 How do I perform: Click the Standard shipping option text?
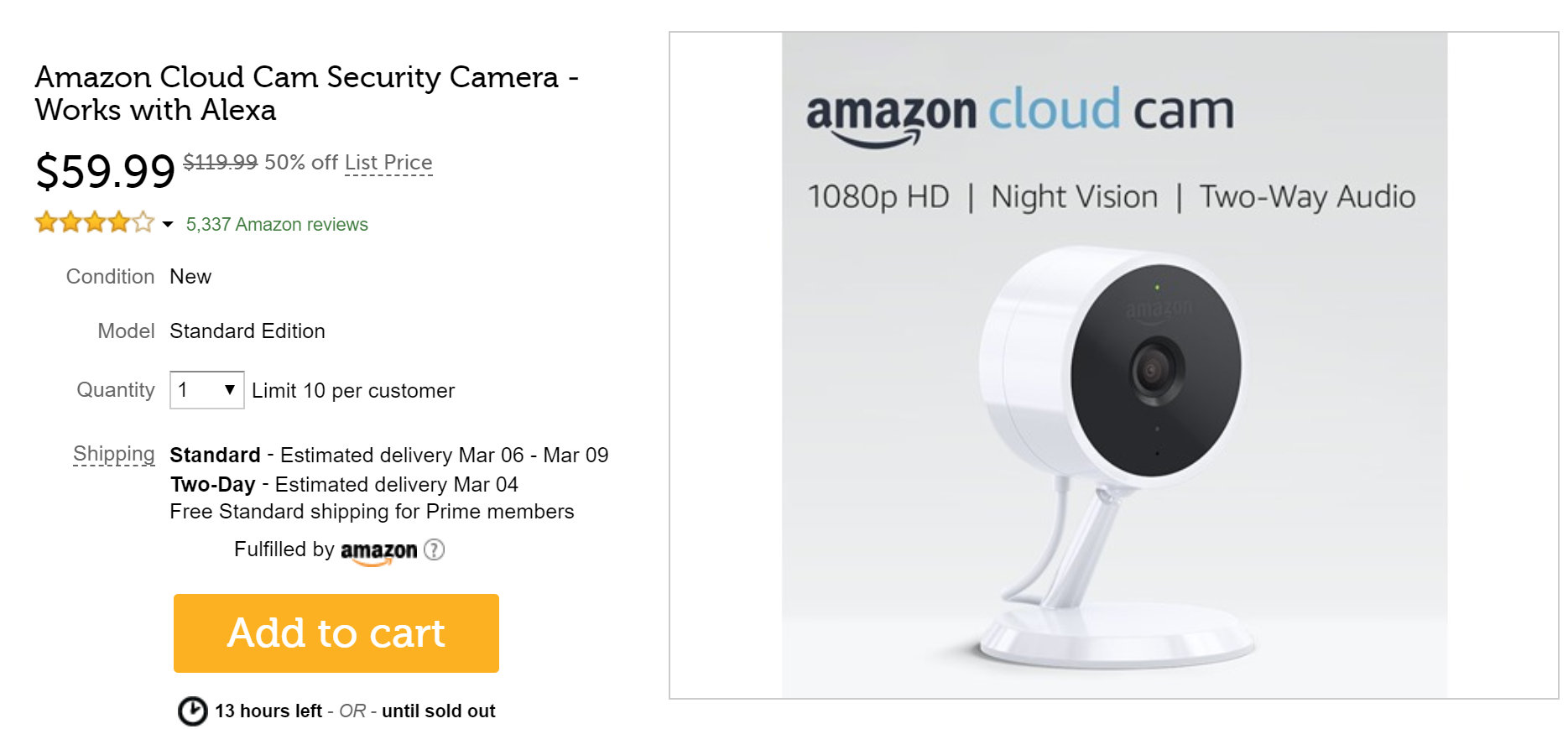click(x=215, y=455)
